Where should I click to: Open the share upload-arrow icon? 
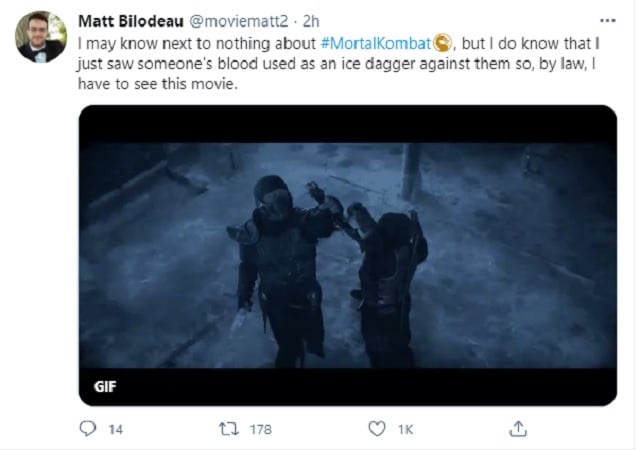pyautogui.click(x=518, y=429)
